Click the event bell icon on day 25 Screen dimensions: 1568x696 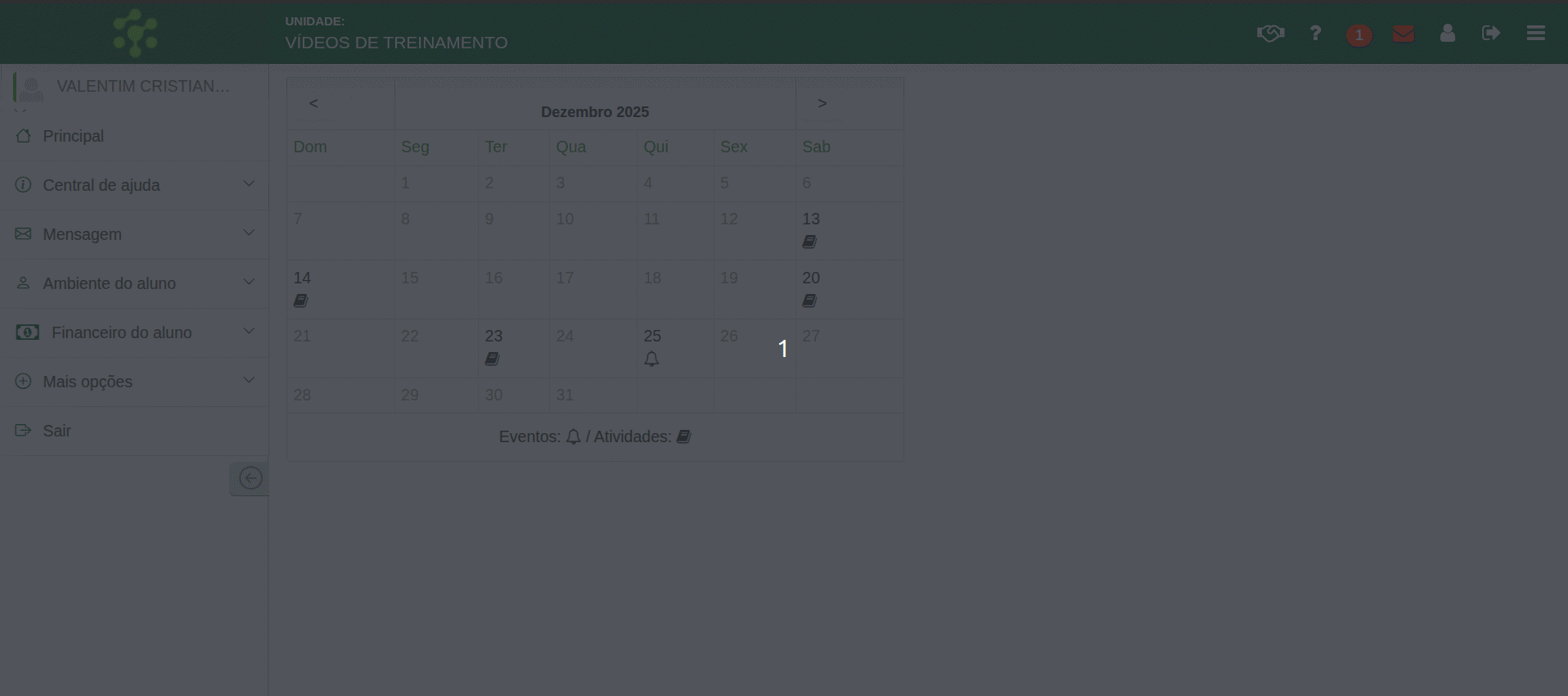[651, 359]
